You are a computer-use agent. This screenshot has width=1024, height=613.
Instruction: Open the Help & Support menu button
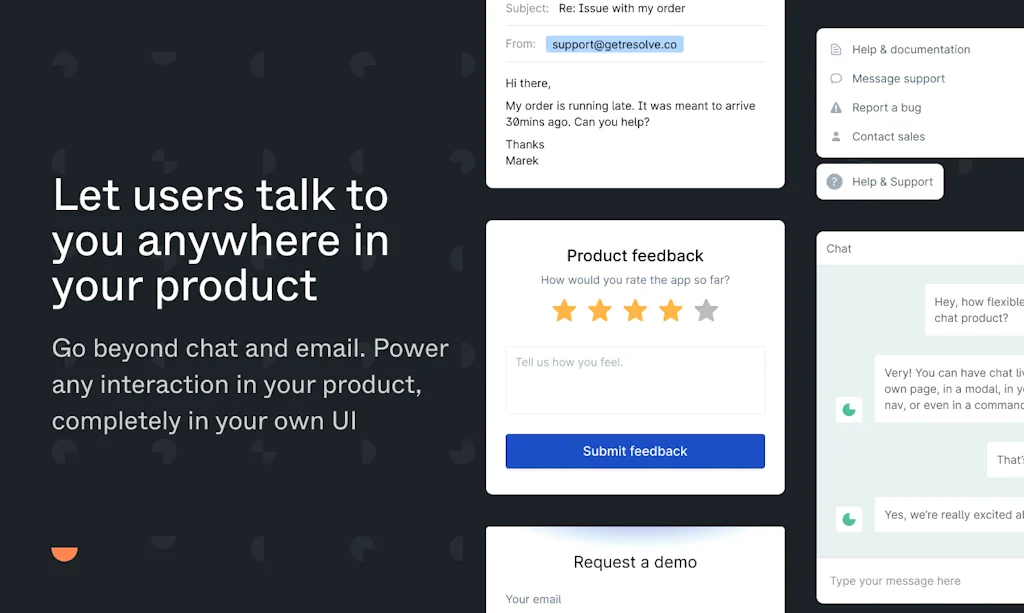[880, 182]
